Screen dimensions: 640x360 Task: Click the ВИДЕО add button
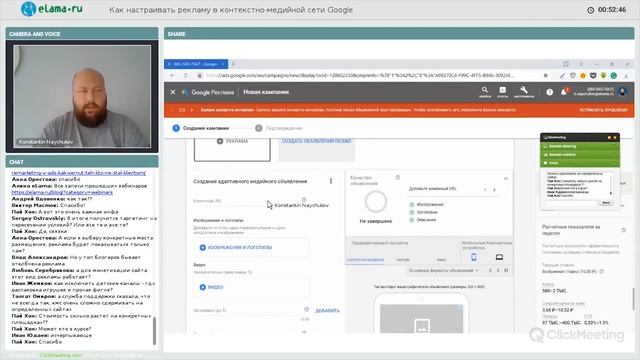211,287
